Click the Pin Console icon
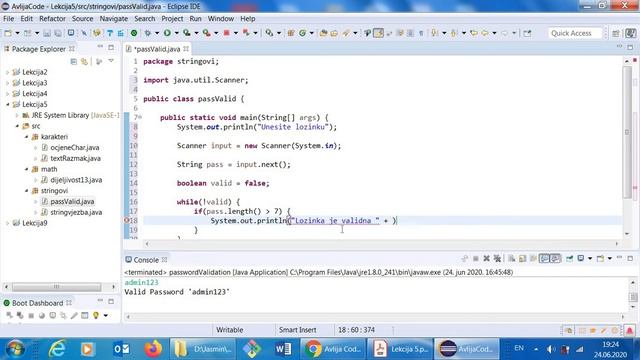The image size is (640, 360). pos(569,258)
